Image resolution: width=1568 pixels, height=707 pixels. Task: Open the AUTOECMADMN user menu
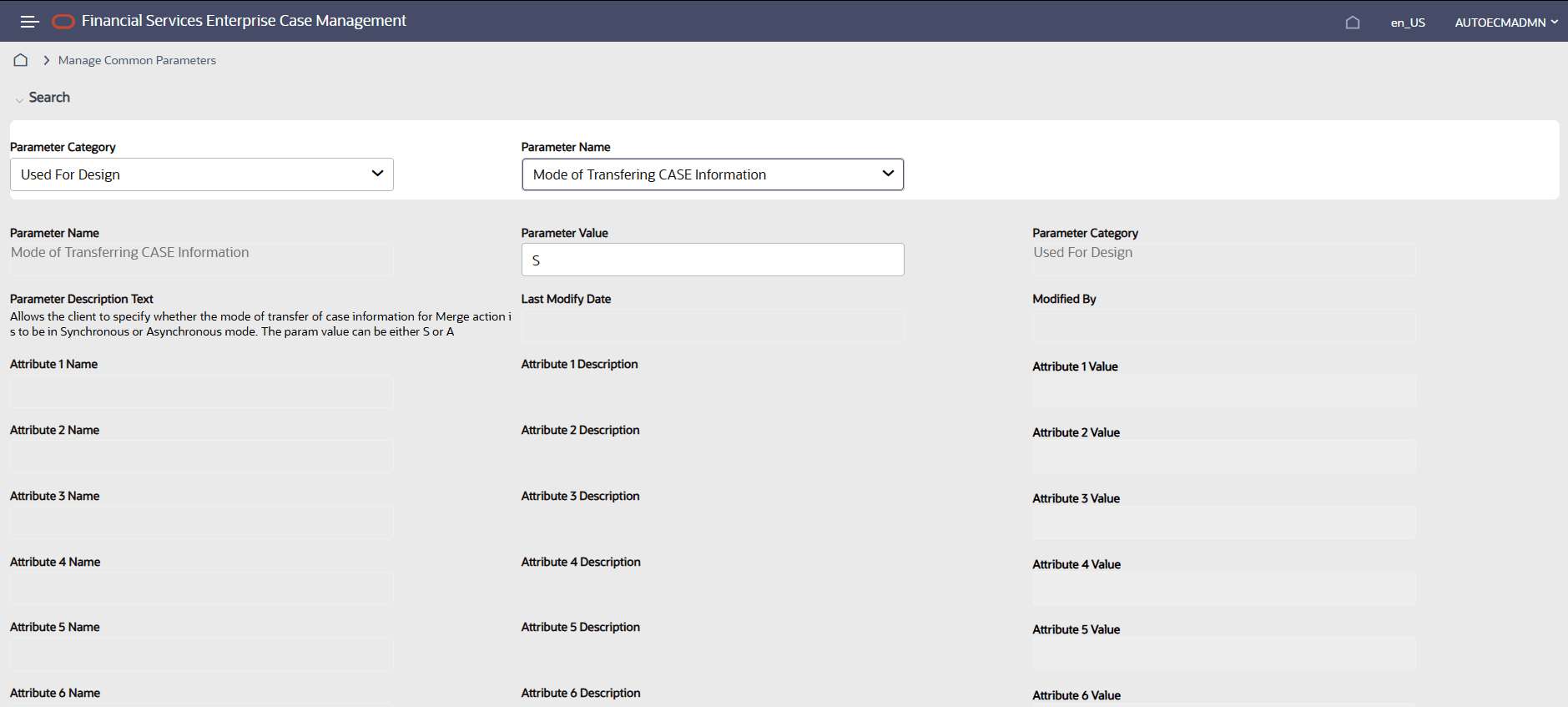1506,23
